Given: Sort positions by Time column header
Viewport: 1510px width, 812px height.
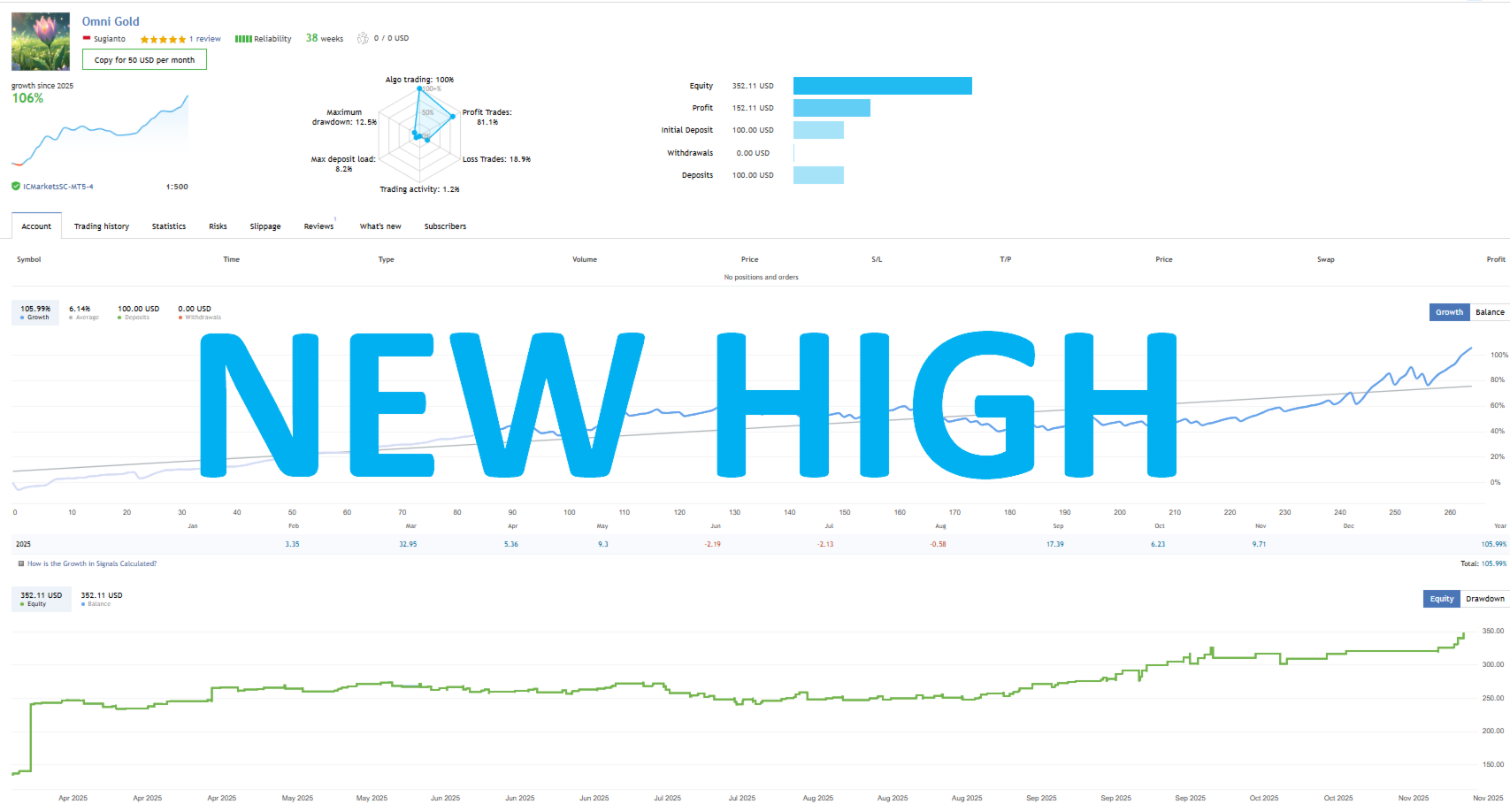Looking at the screenshot, I should point(232,259).
